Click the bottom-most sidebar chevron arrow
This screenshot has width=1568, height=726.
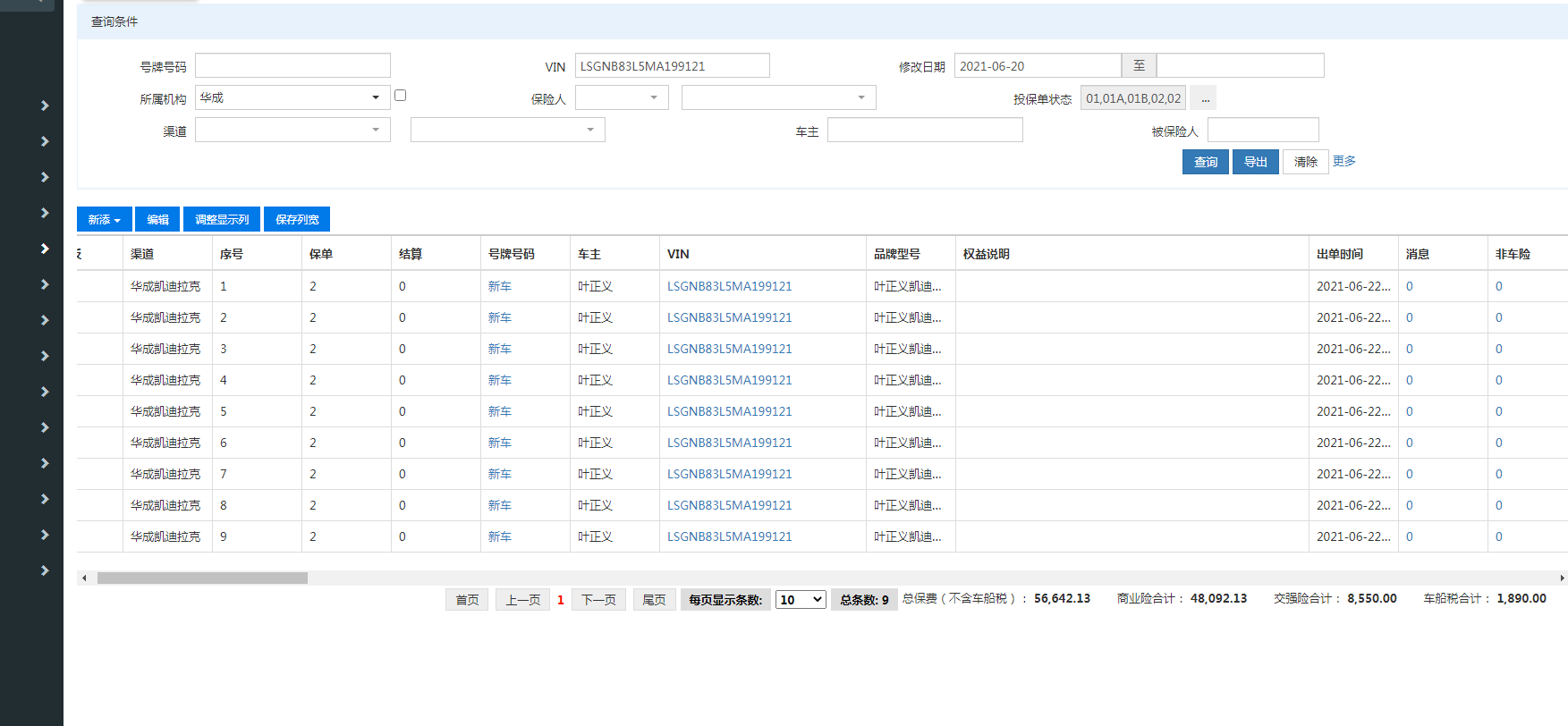(x=45, y=570)
